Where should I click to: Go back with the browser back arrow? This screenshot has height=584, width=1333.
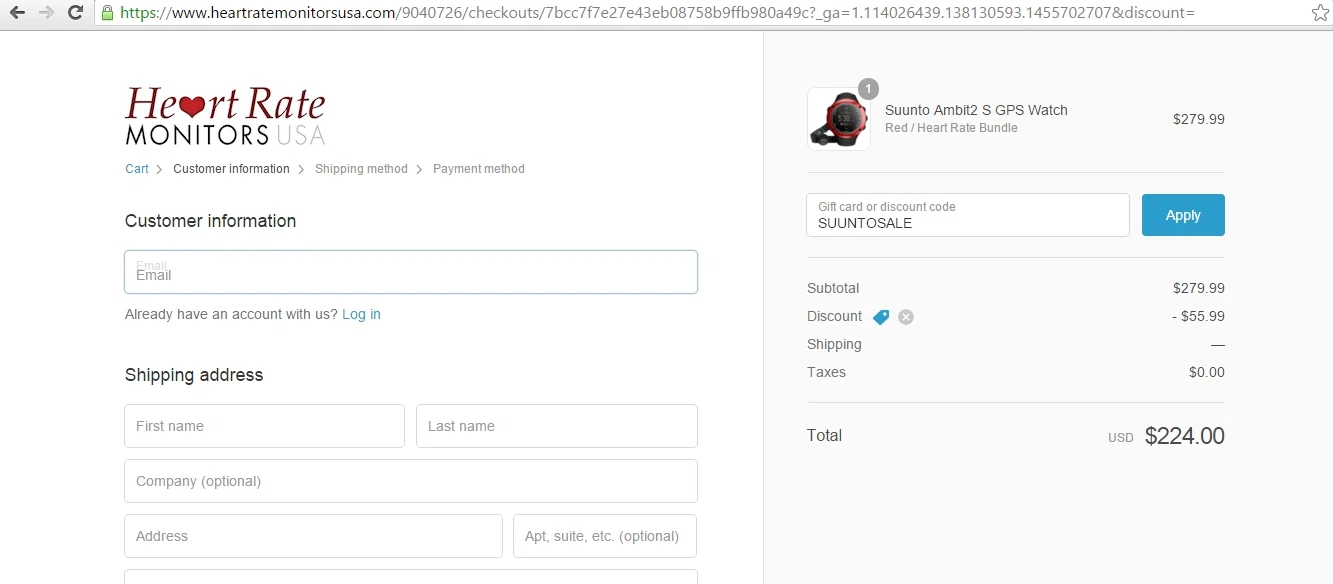coord(17,13)
